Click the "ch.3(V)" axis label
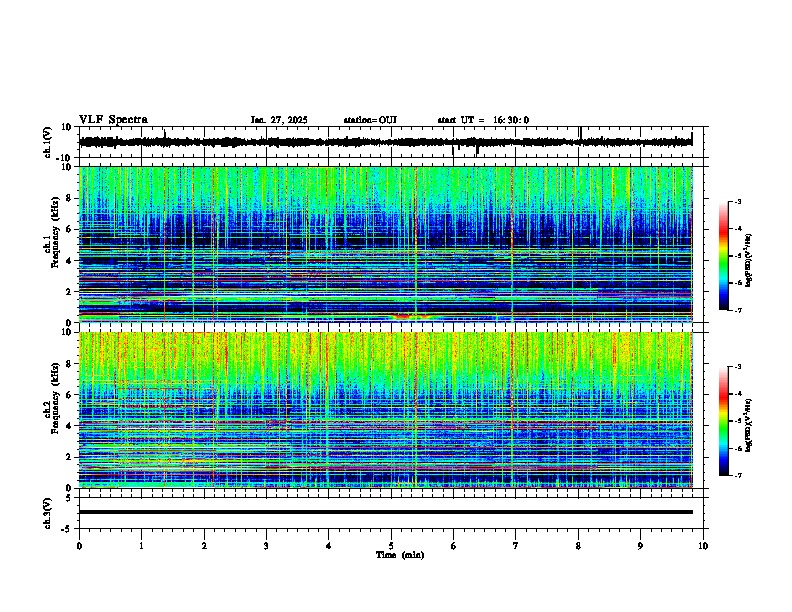Screen dimensions: 792x612 click(48, 513)
